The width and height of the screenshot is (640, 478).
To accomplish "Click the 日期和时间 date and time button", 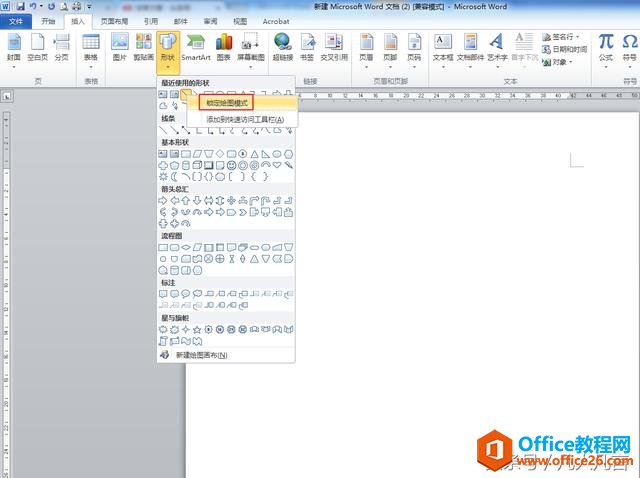I will click(564, 50).
